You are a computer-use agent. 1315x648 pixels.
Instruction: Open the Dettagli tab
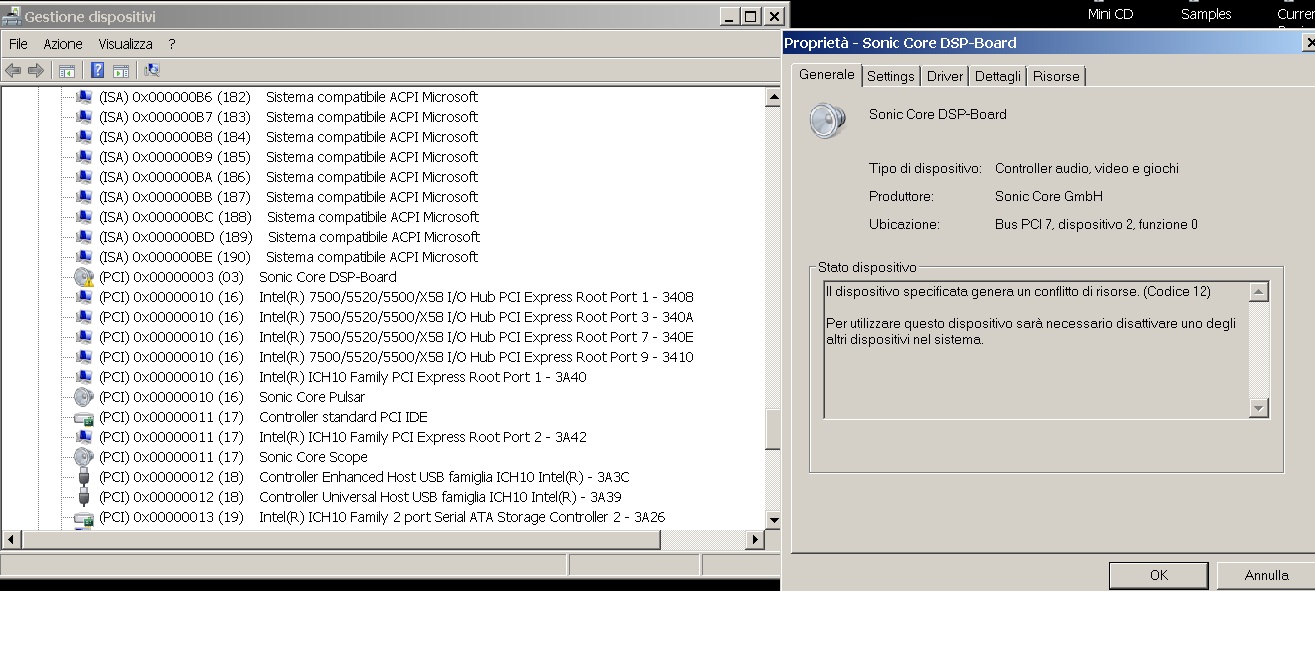point(998,76)
